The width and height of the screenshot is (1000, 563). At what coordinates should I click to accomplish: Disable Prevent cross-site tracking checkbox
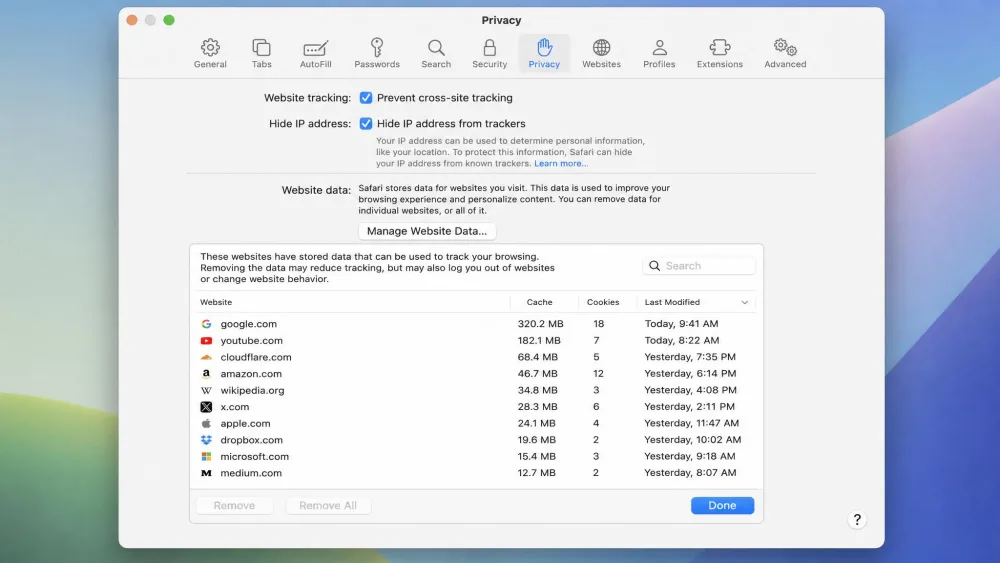coord(365,98)
